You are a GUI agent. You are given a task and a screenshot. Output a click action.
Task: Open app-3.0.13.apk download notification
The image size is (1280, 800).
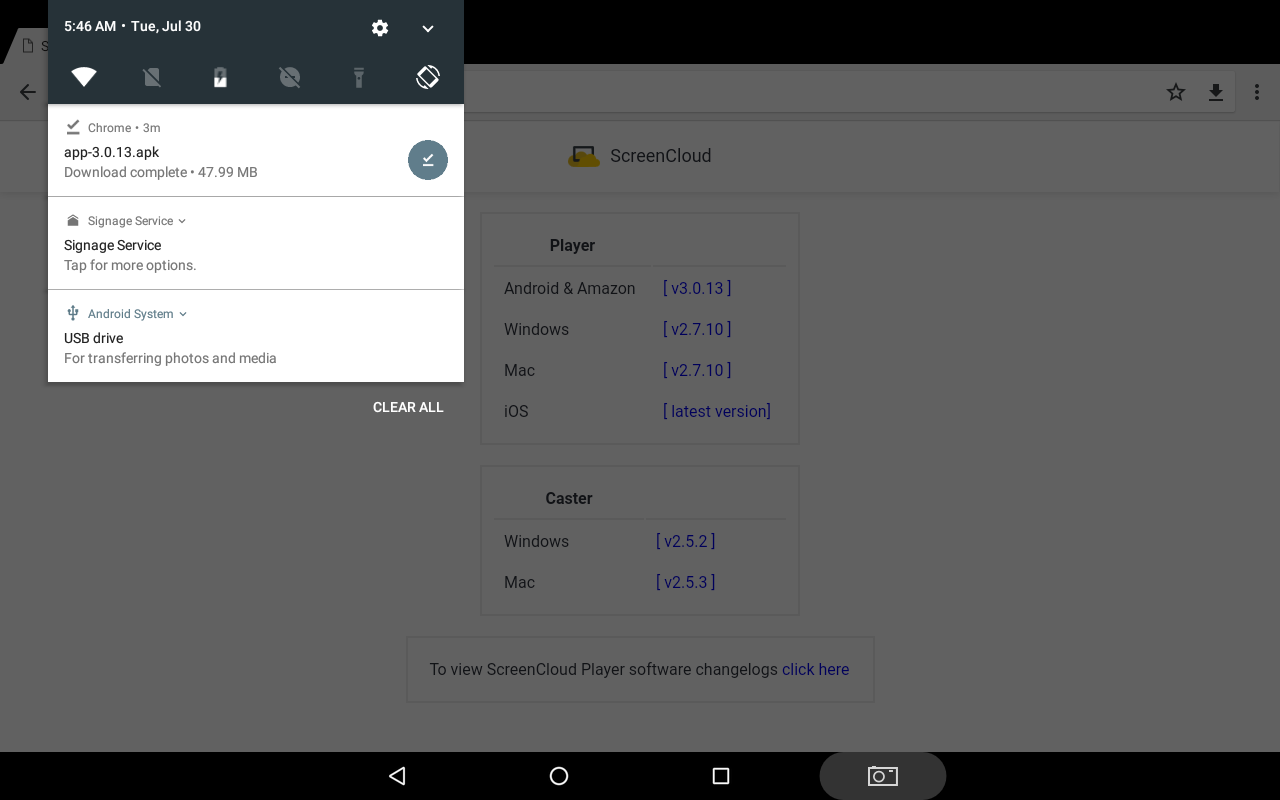click(256, 150)
